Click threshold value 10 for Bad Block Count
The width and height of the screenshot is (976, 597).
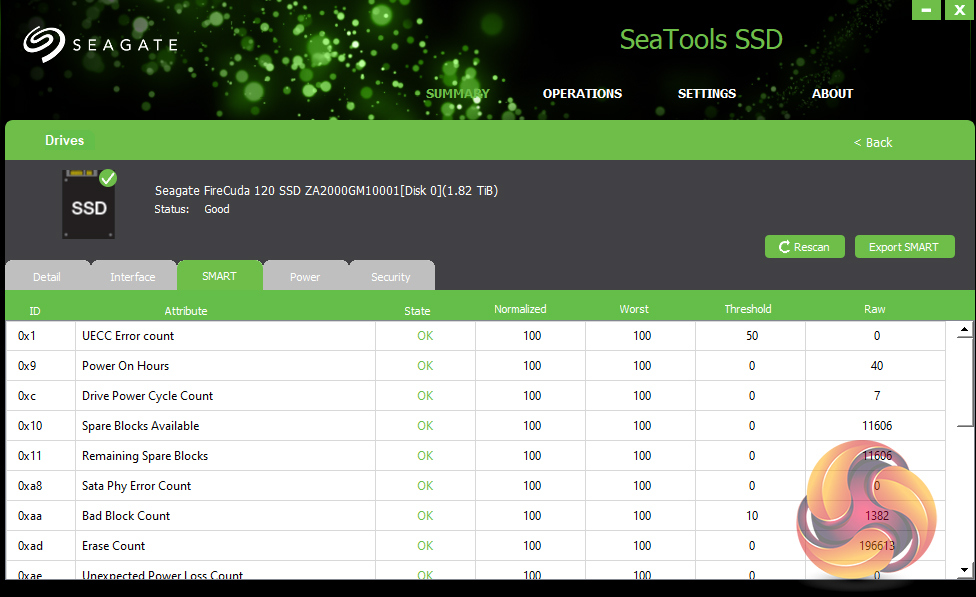[x=752, y=515]
